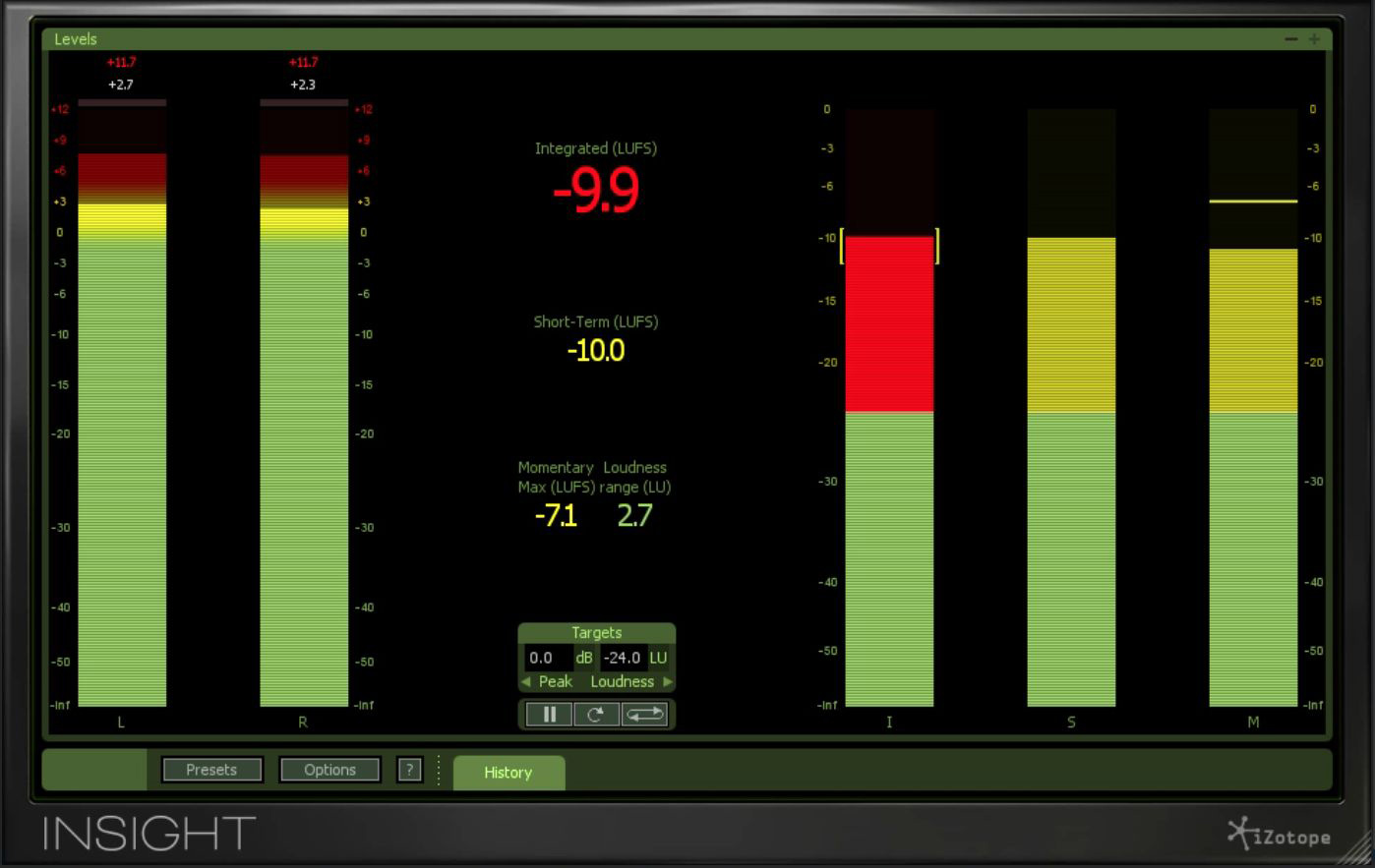Click the red Integrated LUFS -9.9 readout
This screenshot has width=1375, height=868.
click(596, 191)
